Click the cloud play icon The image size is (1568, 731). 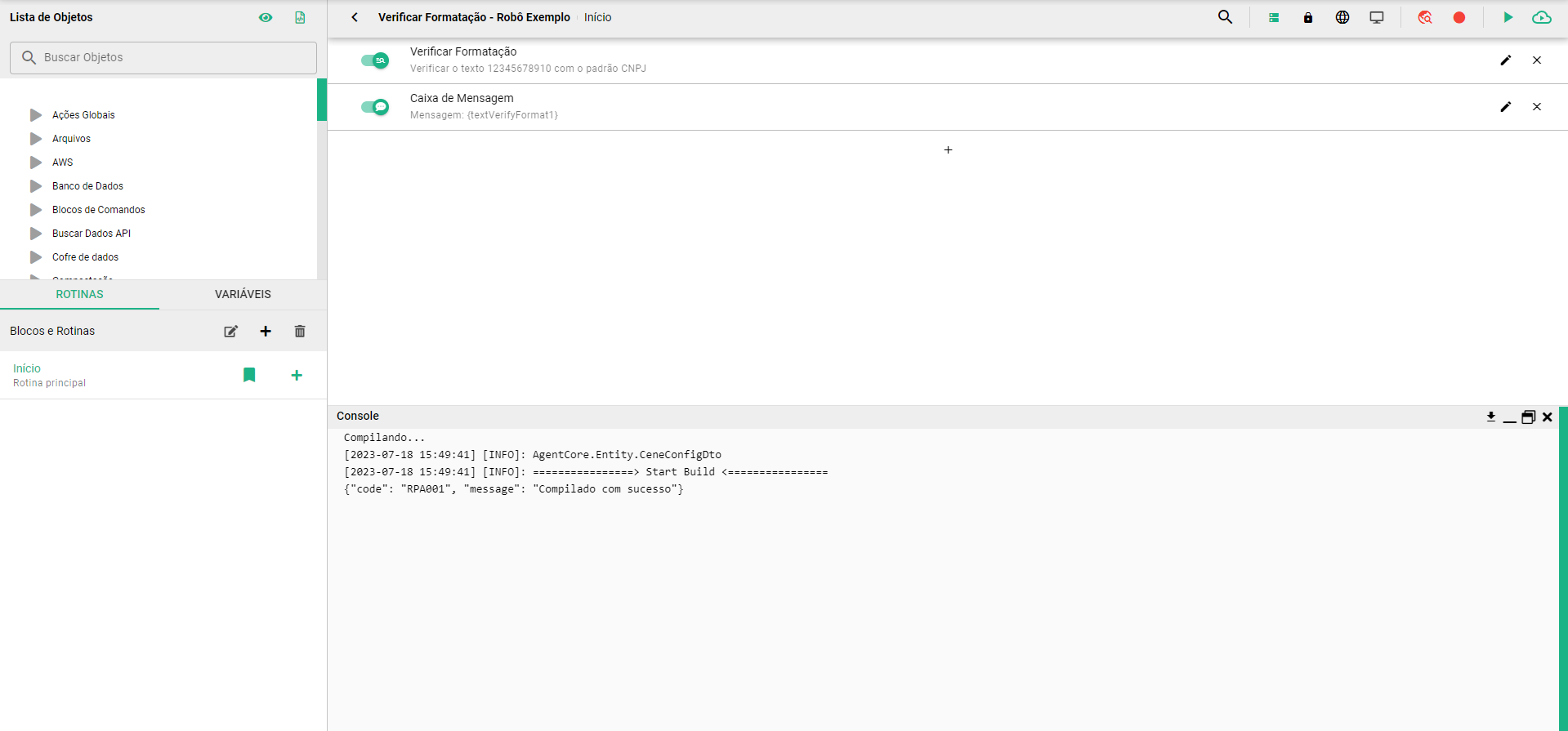pyautogui.click(x=1542, y=17)
